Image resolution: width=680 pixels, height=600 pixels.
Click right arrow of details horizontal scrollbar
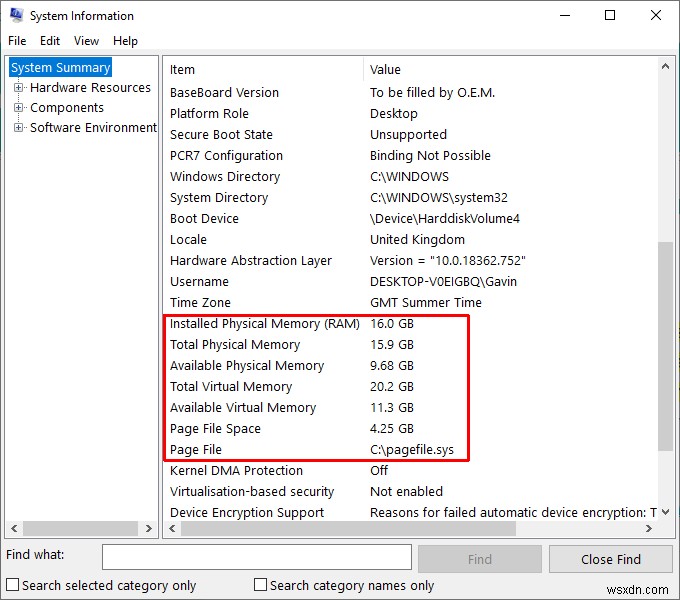click(x=649, y=528)
